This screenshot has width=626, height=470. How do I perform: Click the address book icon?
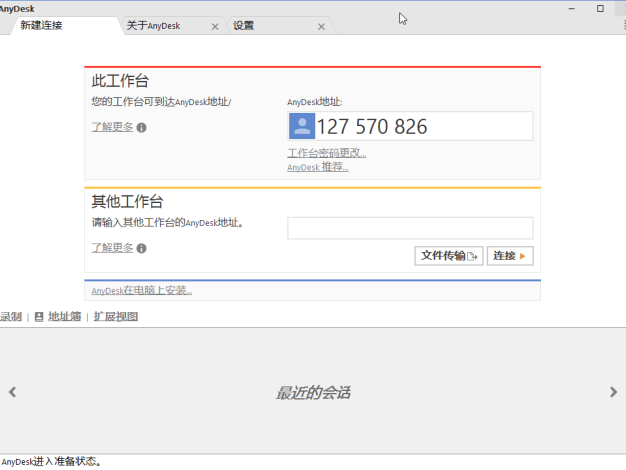pyautogui.click(x=39, y=317)
